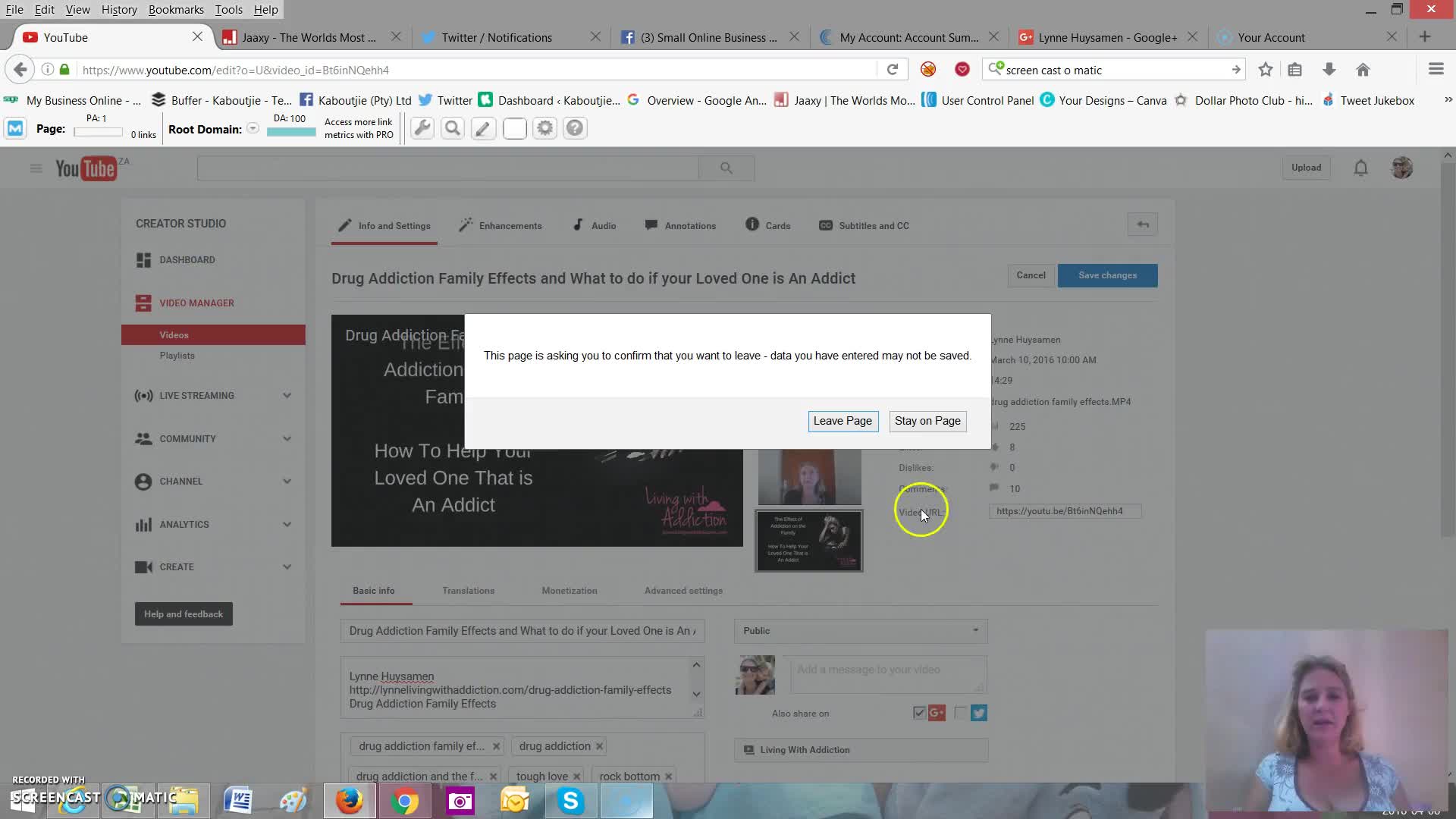Open the downloads arrow icon
The image size is (1456, 819).
1329,70
